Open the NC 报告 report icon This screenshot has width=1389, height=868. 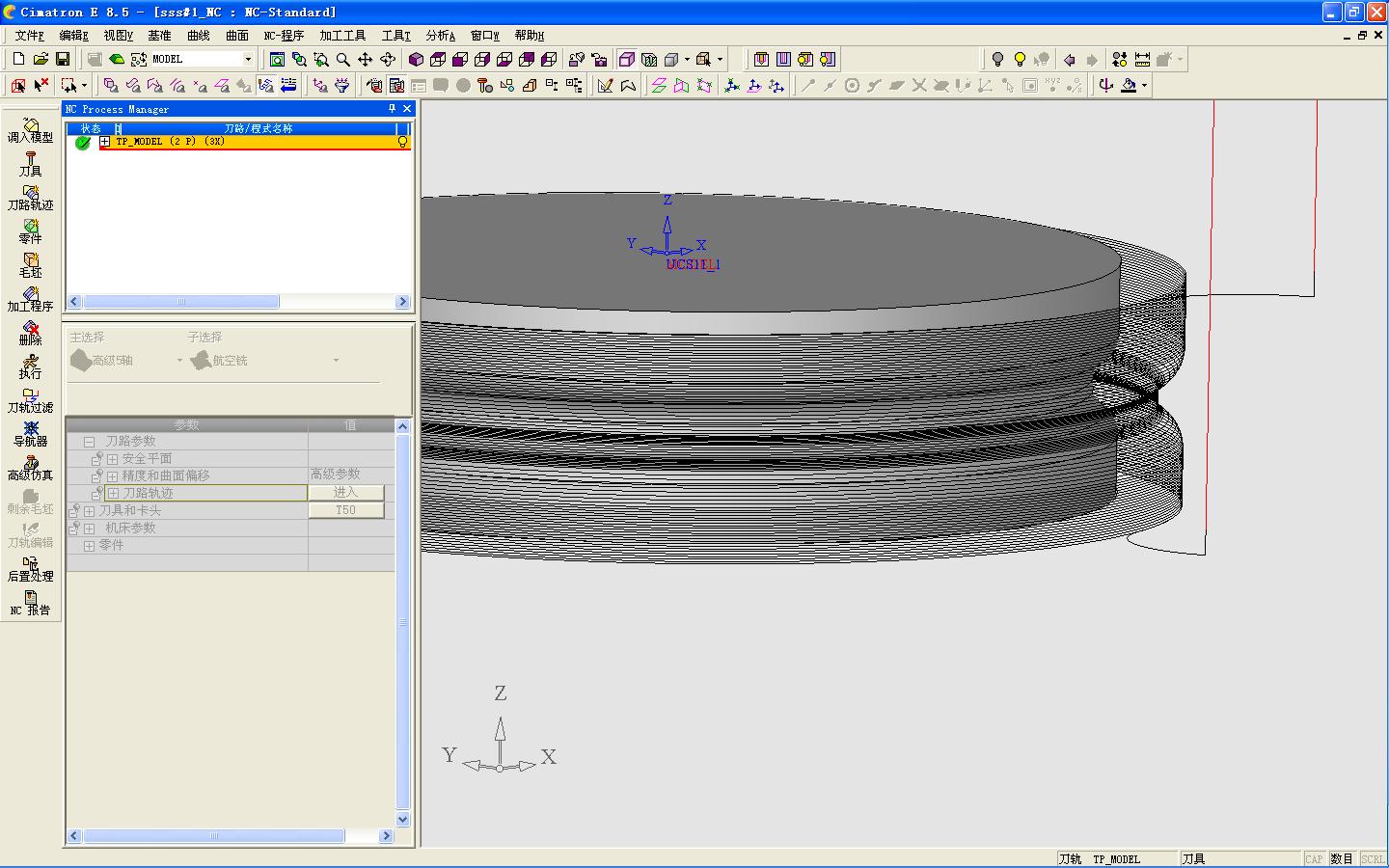click(x=30, y=601)
